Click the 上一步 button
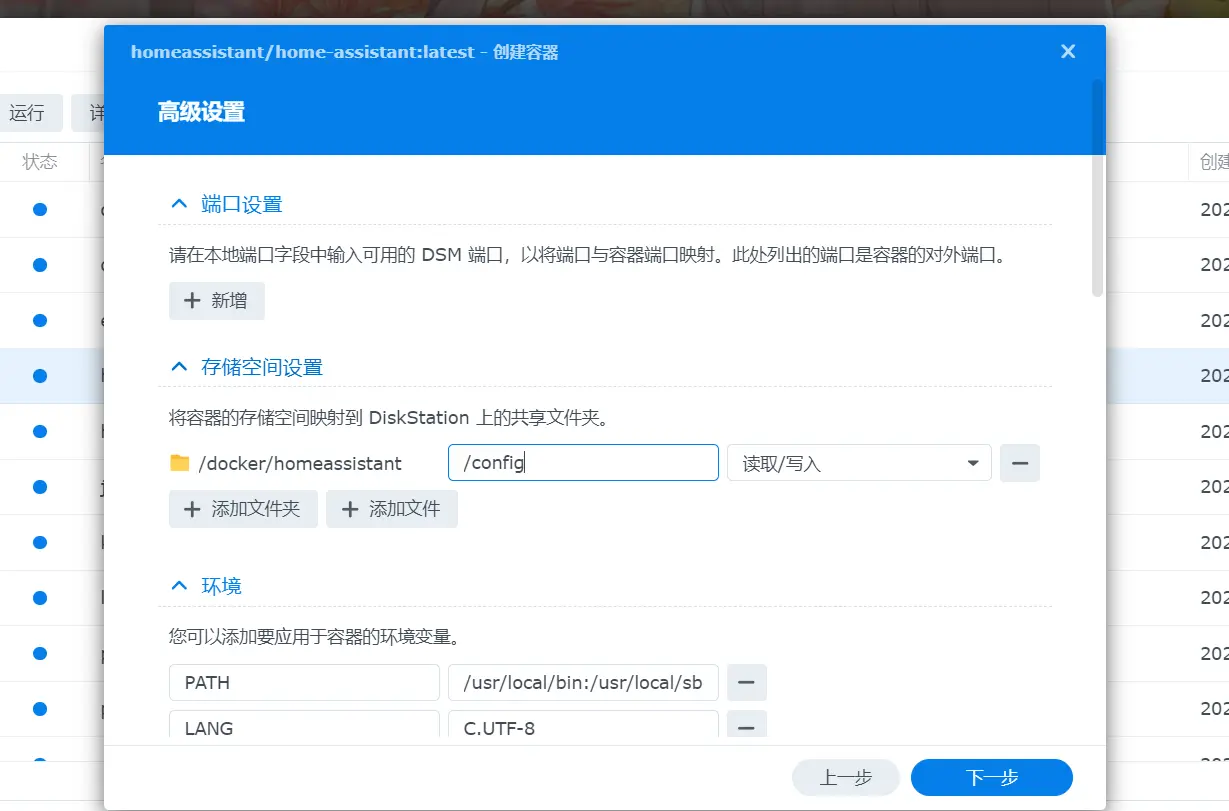This screenshot has width=1229, height=811. pyautogui.click(x=846, y=778)
